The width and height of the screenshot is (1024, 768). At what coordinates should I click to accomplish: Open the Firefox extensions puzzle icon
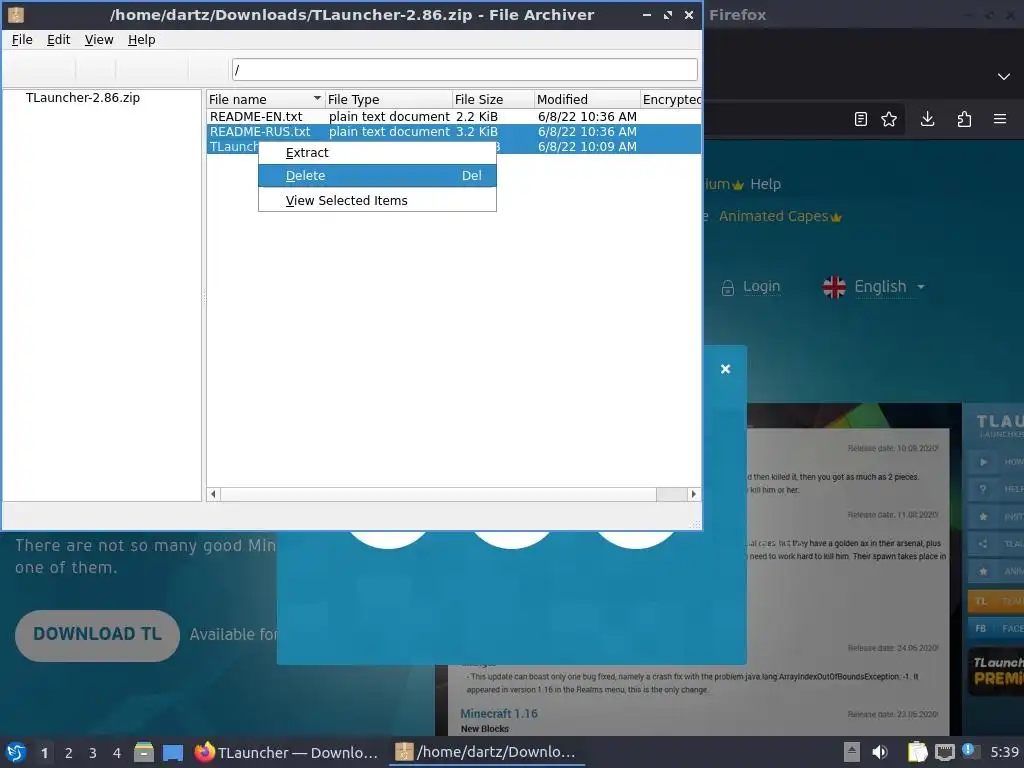click(x=964, y=119)
